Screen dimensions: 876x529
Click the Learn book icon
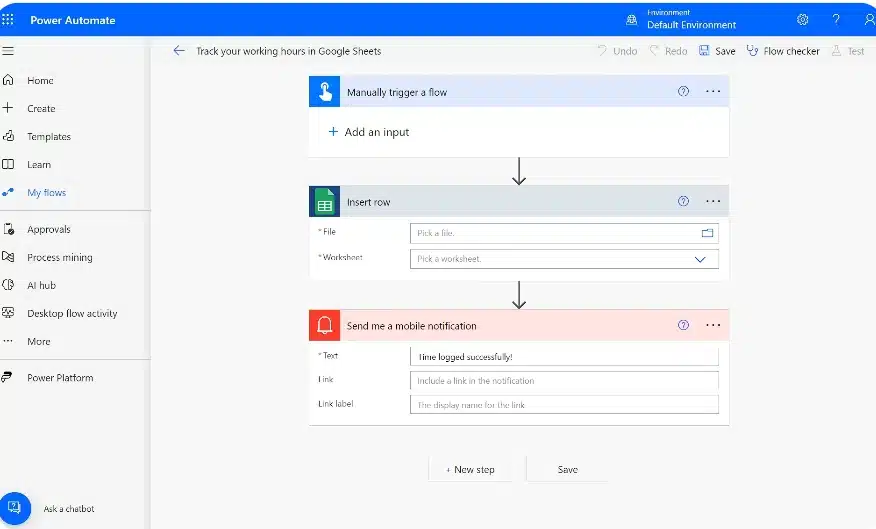coord(8,164)
